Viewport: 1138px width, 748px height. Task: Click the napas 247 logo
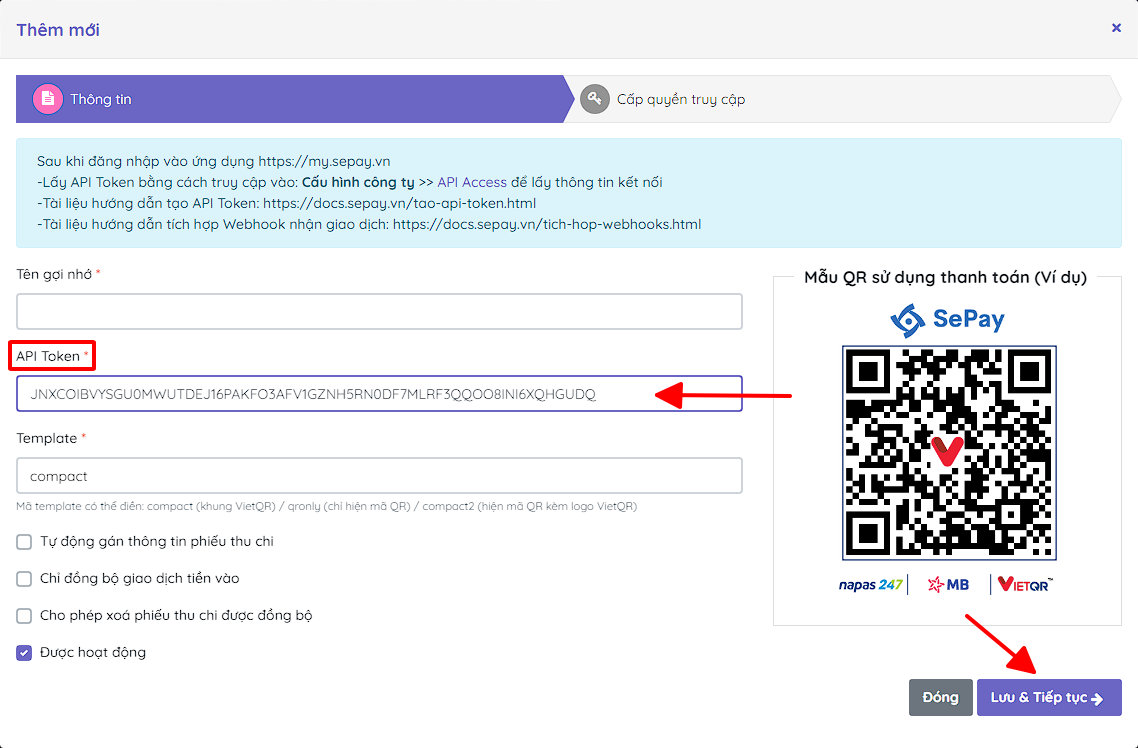click(870, 585)
